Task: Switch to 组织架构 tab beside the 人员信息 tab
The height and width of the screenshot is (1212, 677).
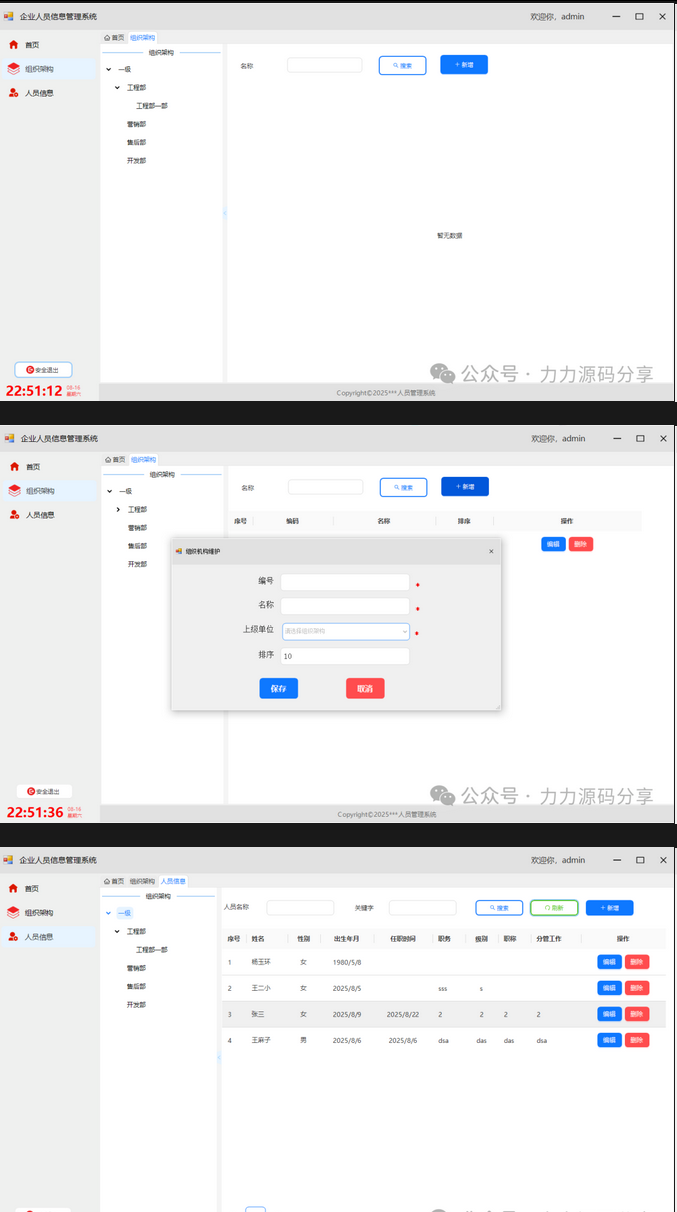Action: (142, 882)
